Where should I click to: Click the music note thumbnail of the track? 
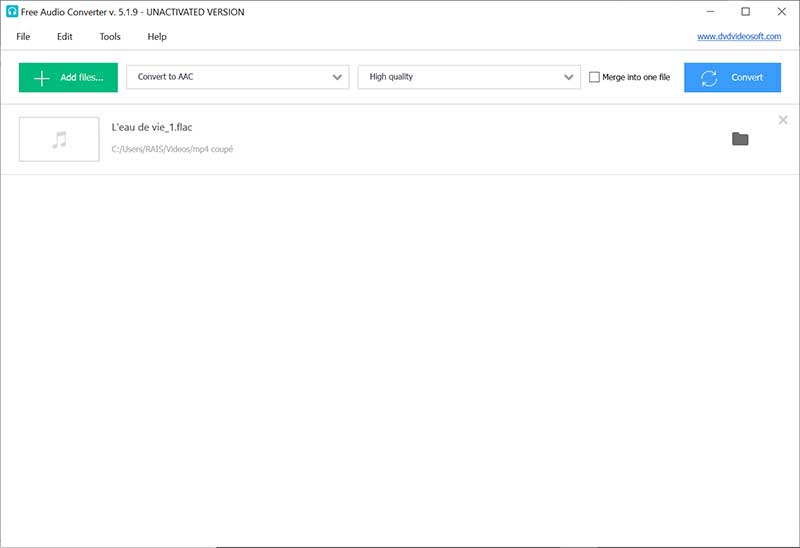pyautogui.click(x=59, y=139)
